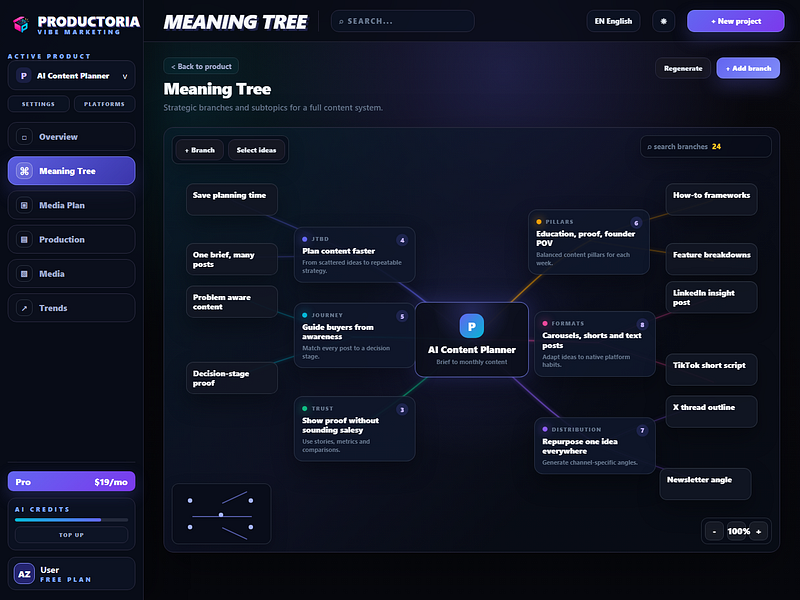Switch to the Platforms tab

(x=105, y=104)
